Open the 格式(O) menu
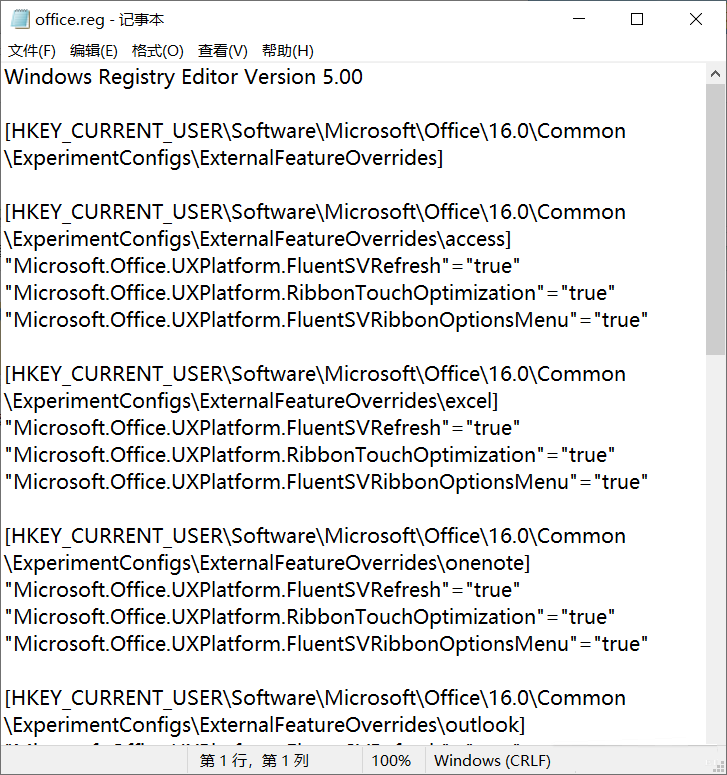Viewport: 727px width, 775px height. click(158, 50)
